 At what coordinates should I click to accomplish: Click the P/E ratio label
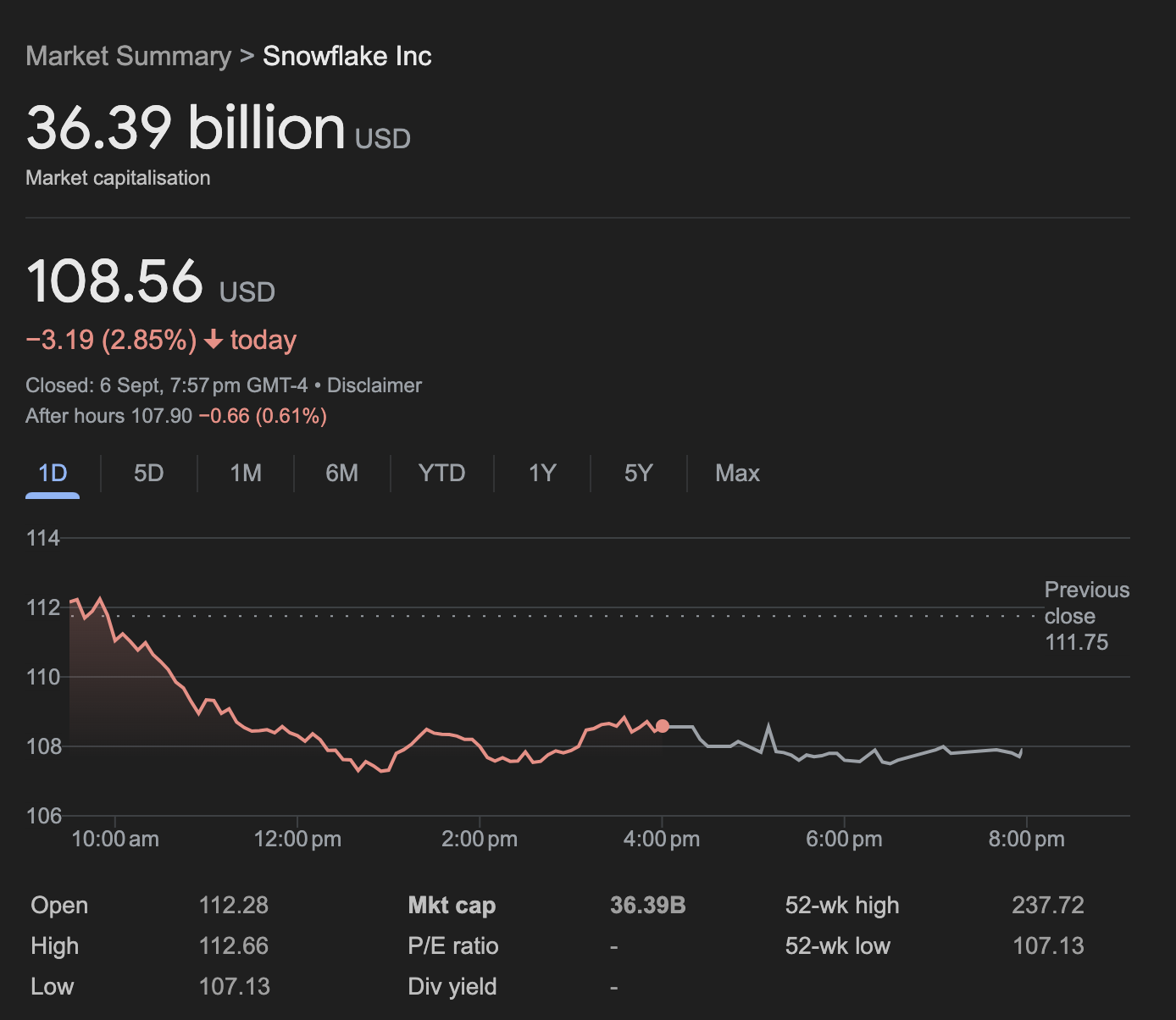[453, 946]
